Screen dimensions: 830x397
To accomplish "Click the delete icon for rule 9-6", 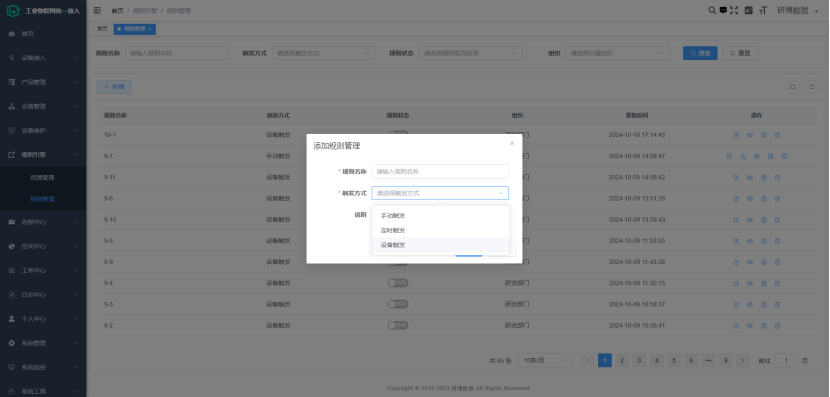I will pos(777,198).
